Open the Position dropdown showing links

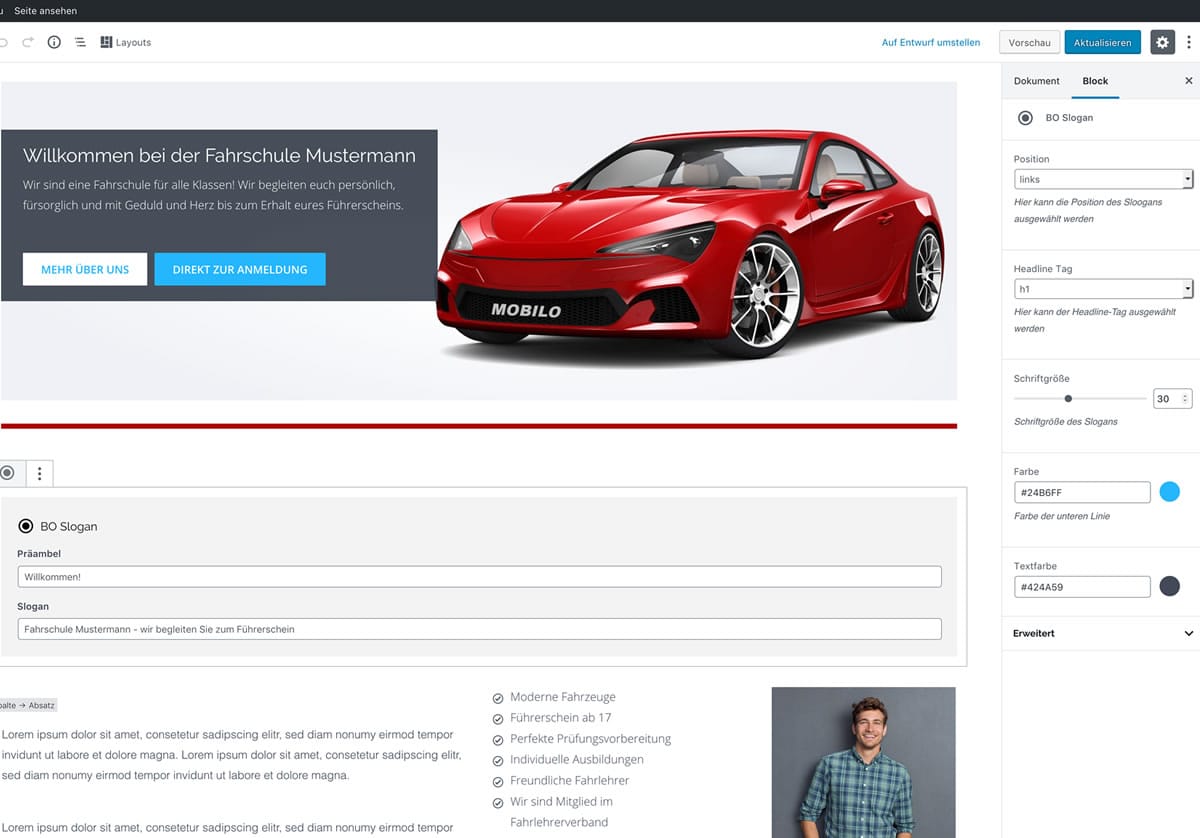(x=1103, y=179)
